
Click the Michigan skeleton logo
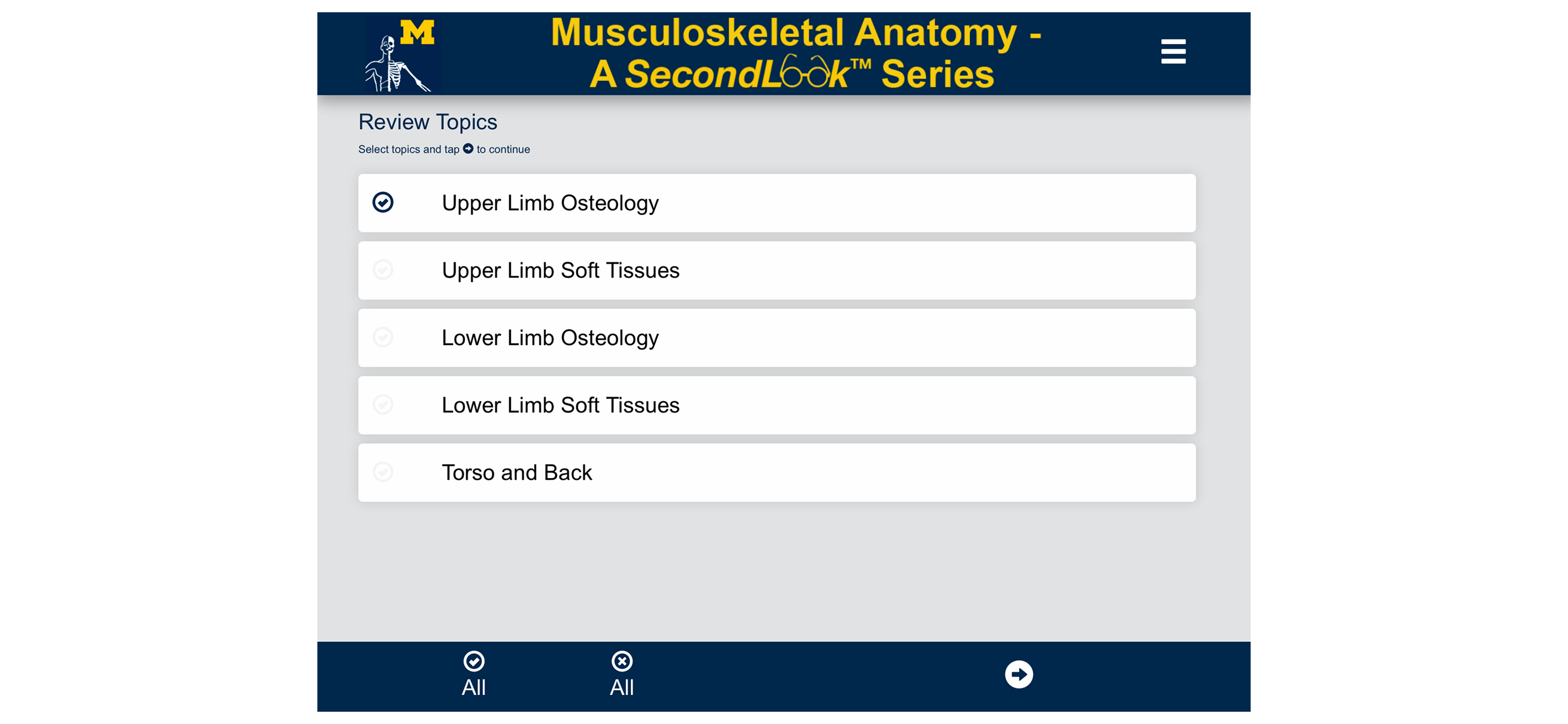pyautogui.click(x=402, y=55)
